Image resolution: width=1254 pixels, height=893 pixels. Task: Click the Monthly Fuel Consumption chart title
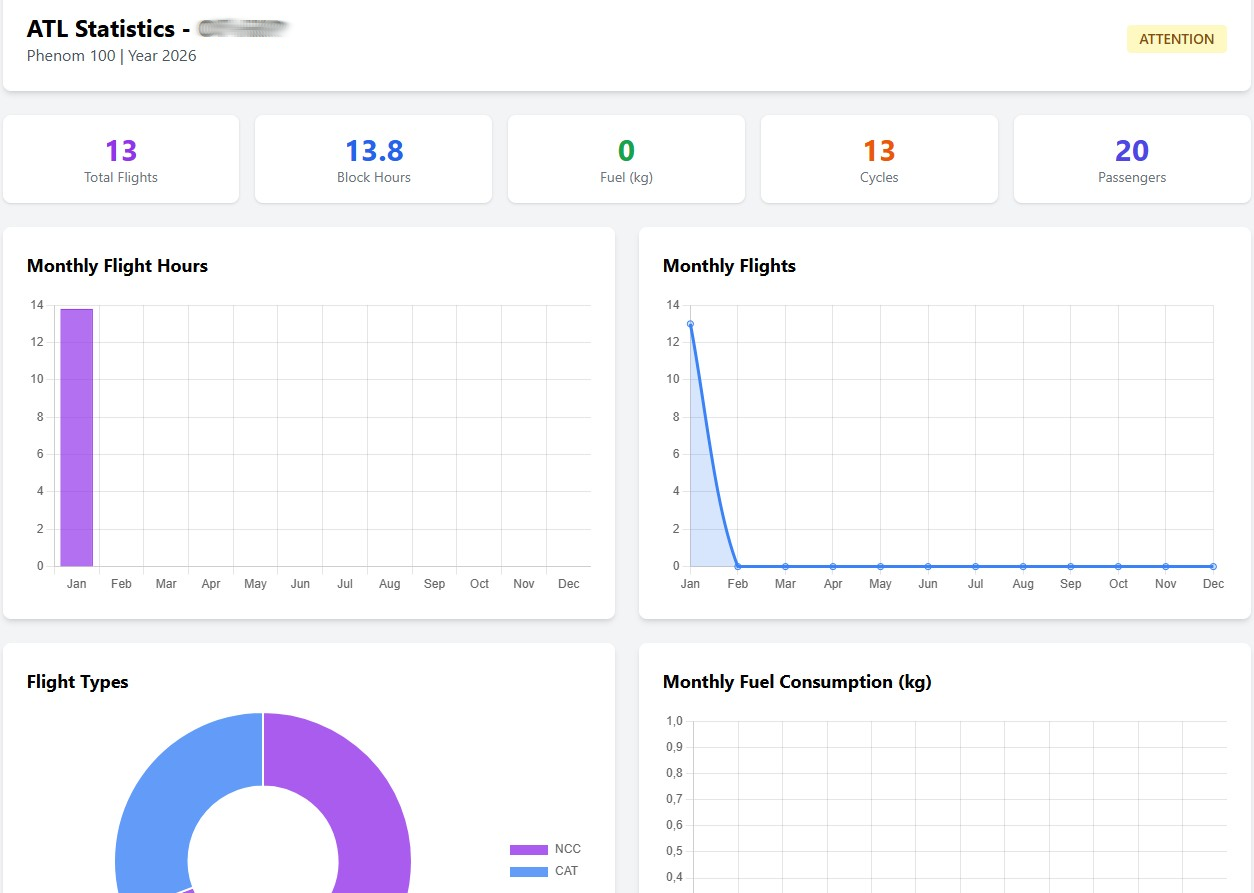(797, 682)
